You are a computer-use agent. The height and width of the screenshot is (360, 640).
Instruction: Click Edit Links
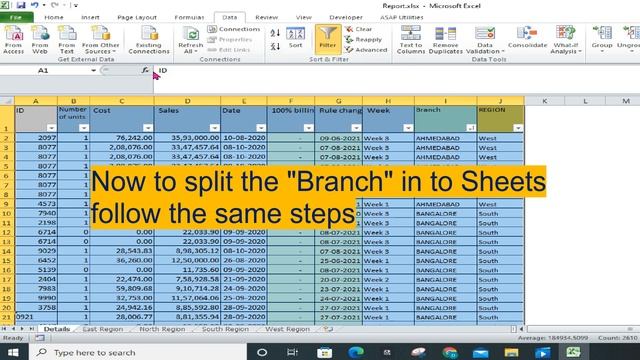(x=229, y=50)
